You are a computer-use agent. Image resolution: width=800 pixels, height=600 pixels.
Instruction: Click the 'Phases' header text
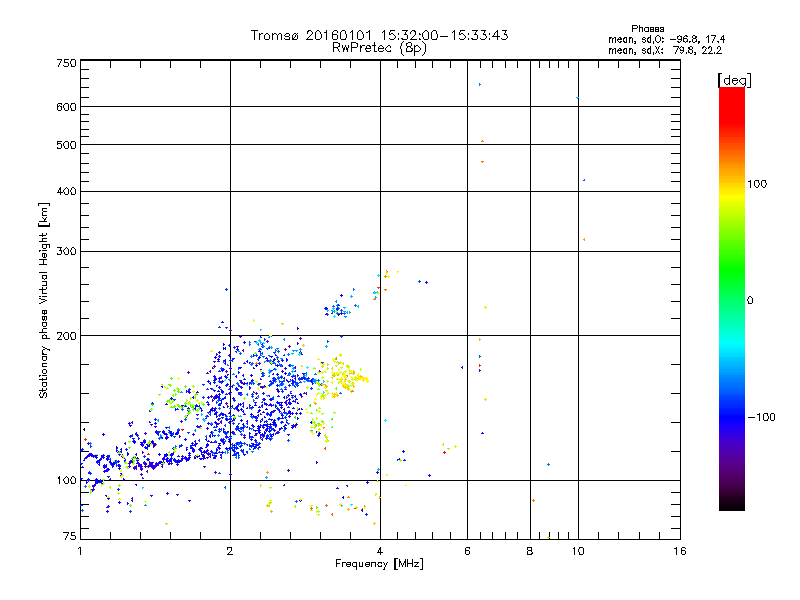coord(647,29)
